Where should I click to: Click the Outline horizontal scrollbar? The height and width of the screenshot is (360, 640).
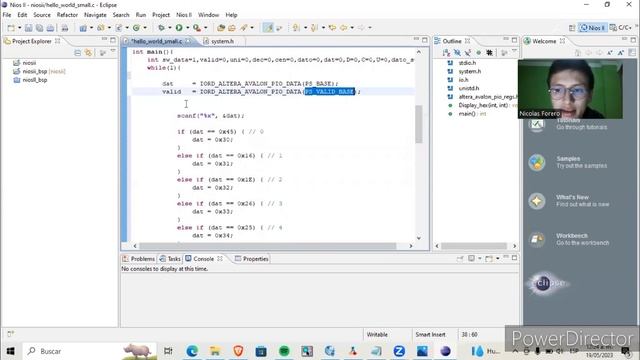(474, 246)
